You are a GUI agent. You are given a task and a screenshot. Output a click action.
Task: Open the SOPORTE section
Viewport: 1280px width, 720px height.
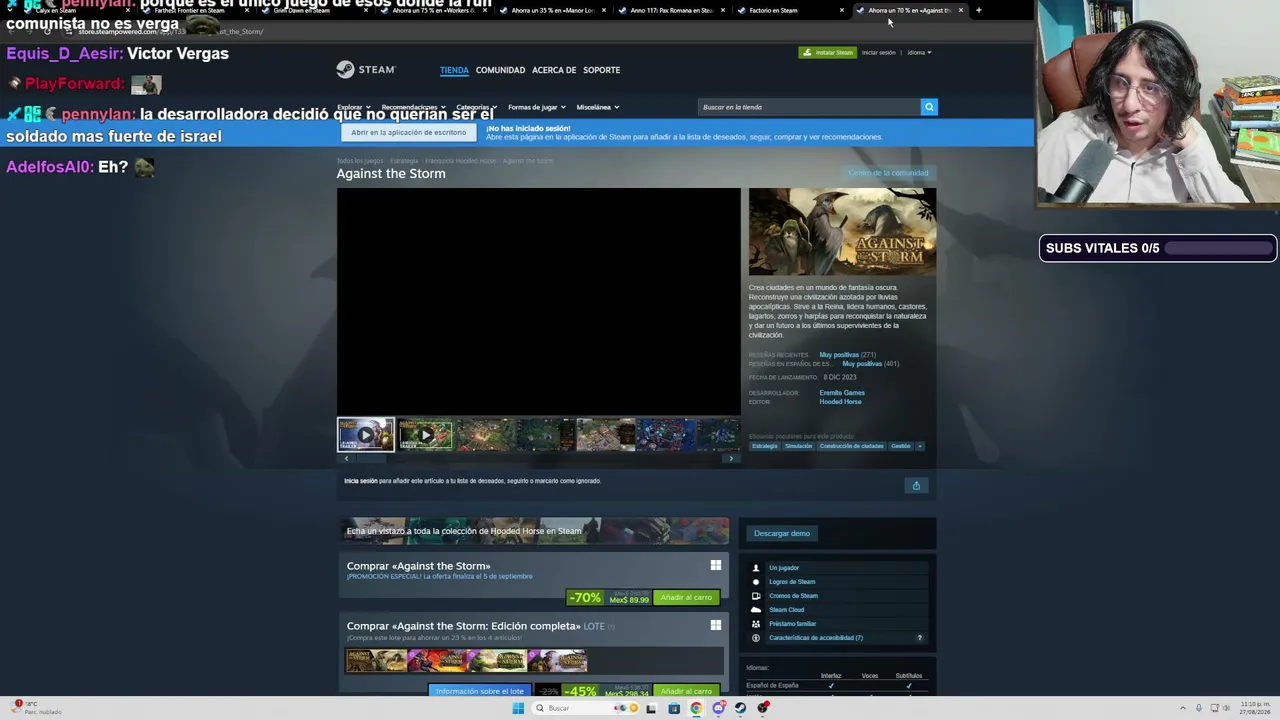pos(602,70)
